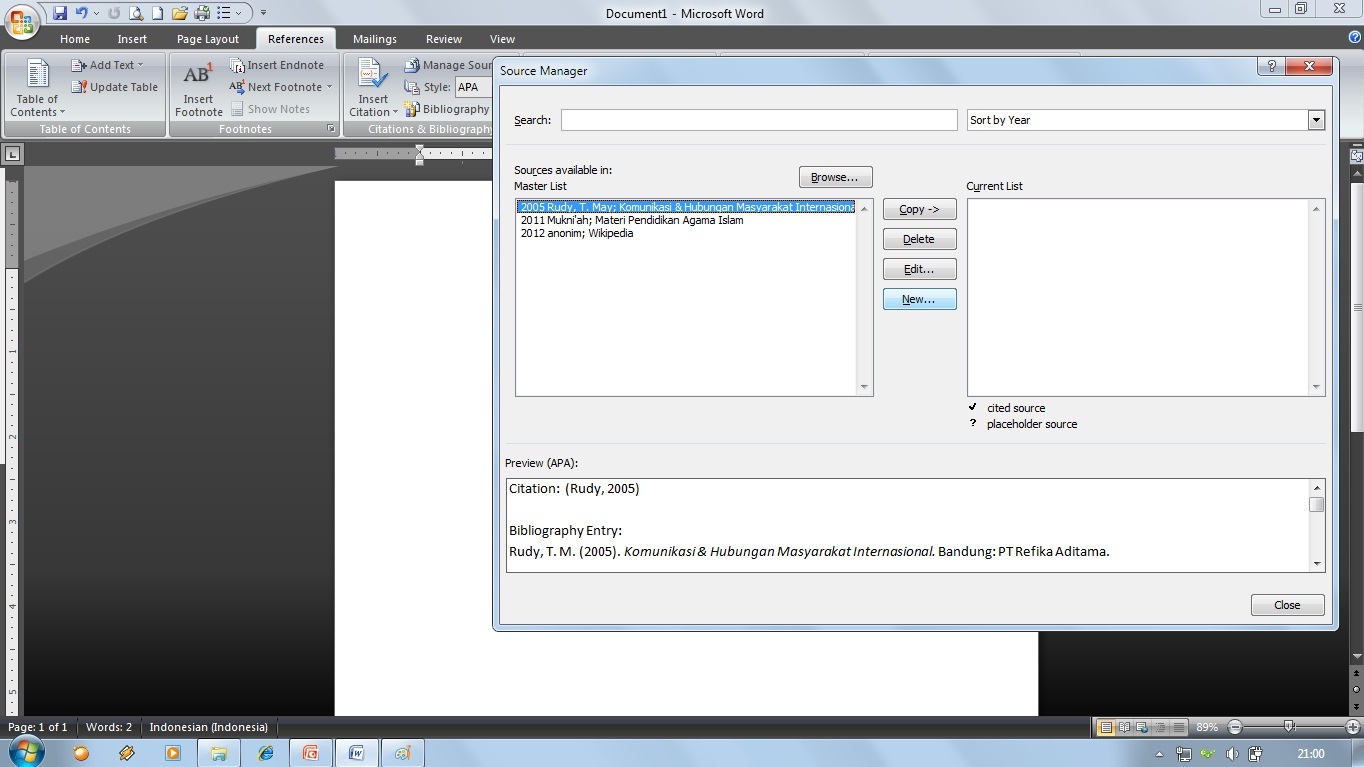The height and width of the screenshot is (767, 1364).
Task: Click the Update Table icon
Action: coord(79,87)
